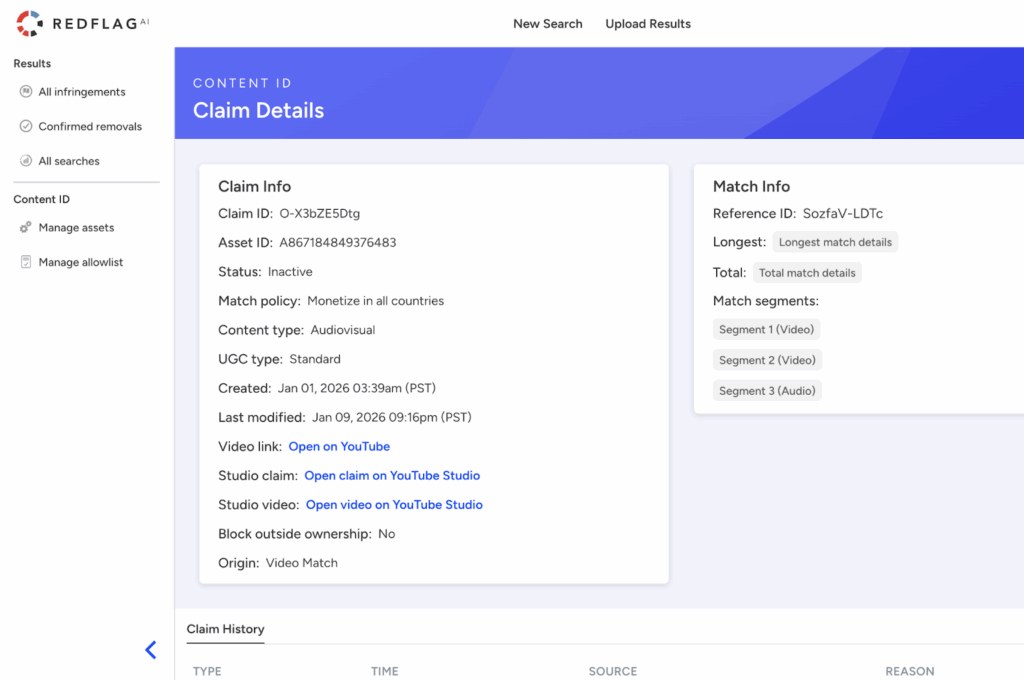Open video on YouTube Studio

point(394,505)
